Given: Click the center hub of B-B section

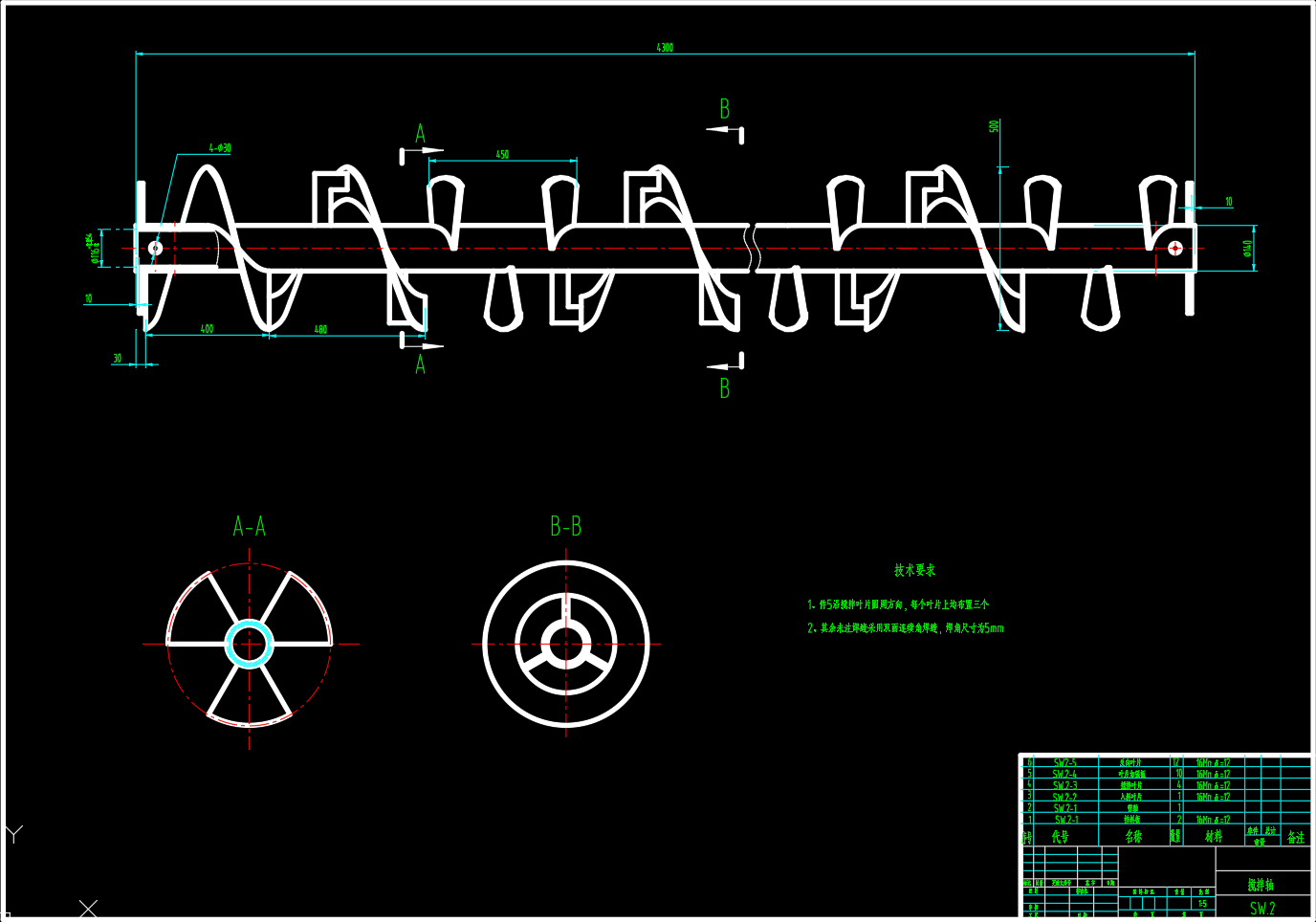Looking at the screenshot, I should tap(566, 644).
